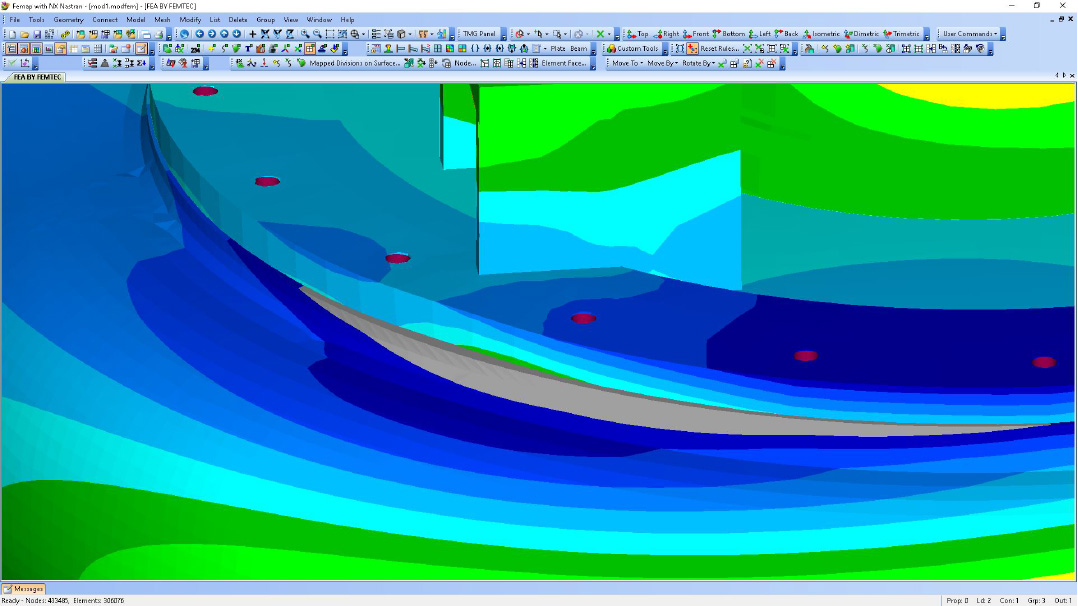Click the FEA BY FEMTEC view tab

click(x=36, y=77)
